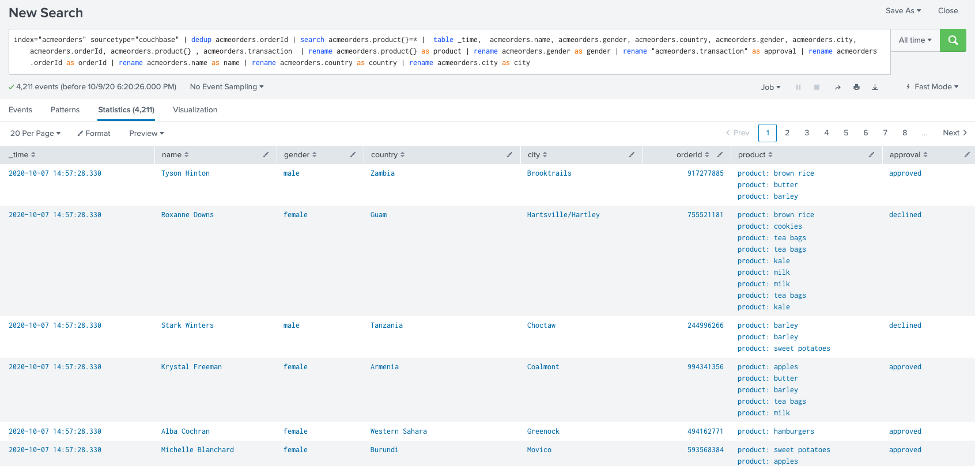The width and height of the screenshot is (977, 466).
Task: Sort by the gender column header
Action: tap(300, 155)
